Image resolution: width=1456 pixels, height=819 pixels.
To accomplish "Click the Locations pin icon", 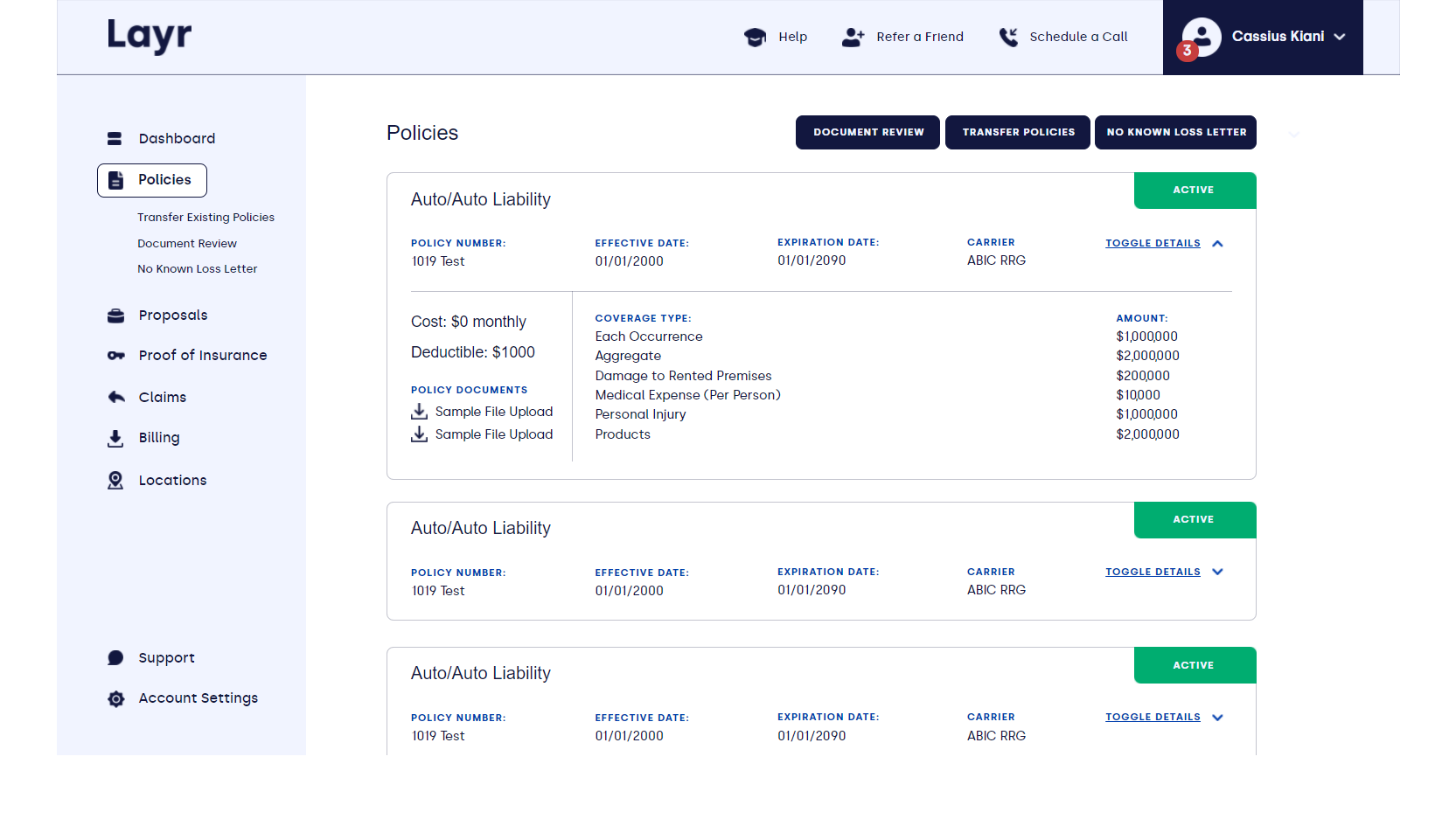I will pos(115,479).
